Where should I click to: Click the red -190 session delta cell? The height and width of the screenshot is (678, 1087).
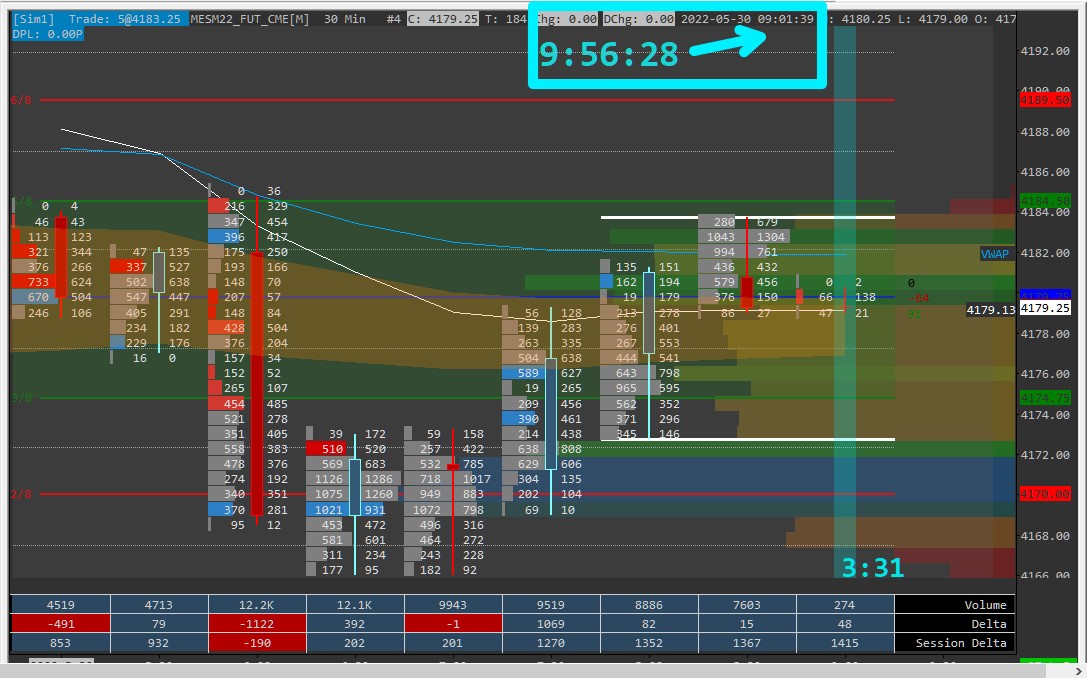coord(256,643)
